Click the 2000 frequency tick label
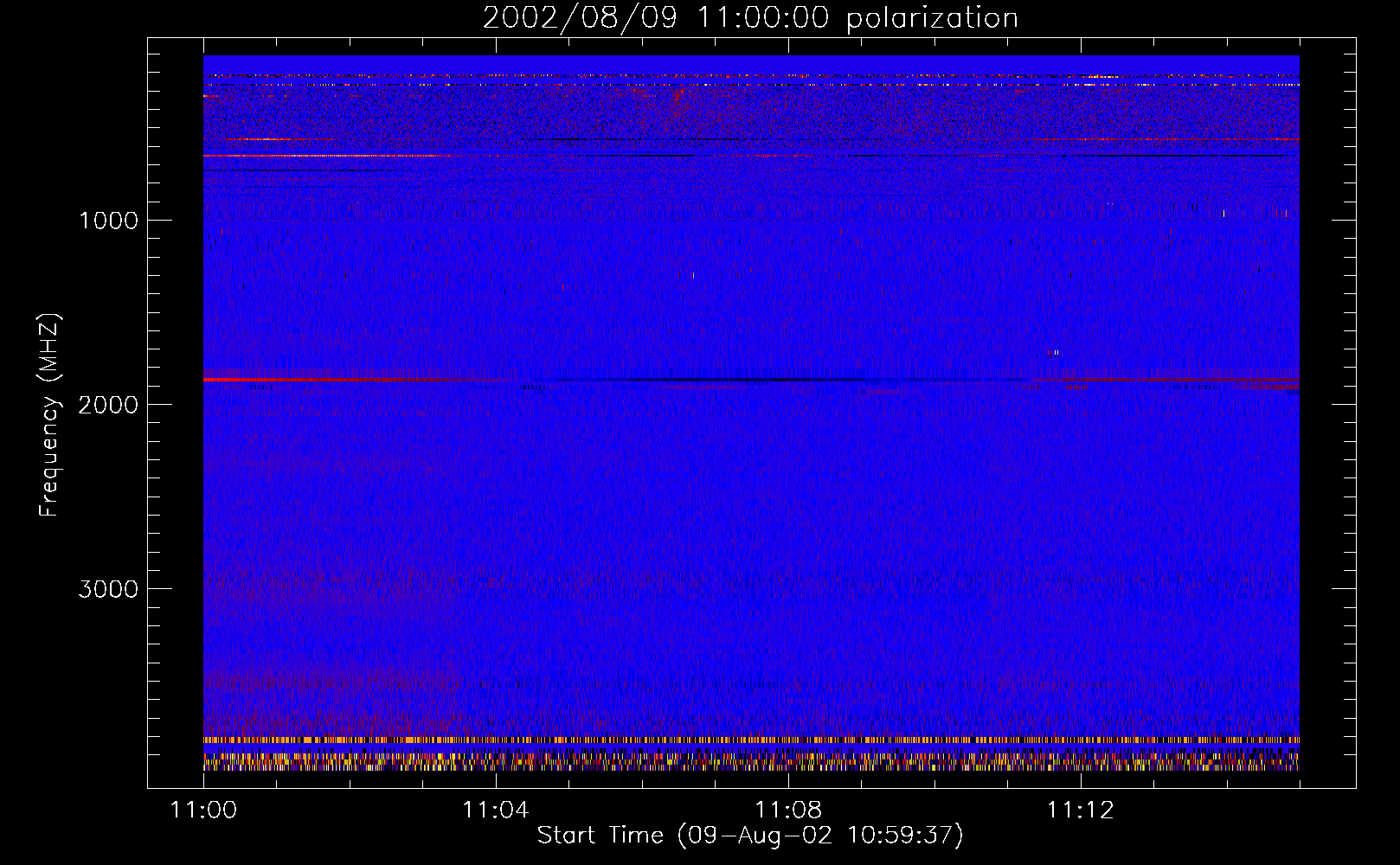 click(108, 405)
